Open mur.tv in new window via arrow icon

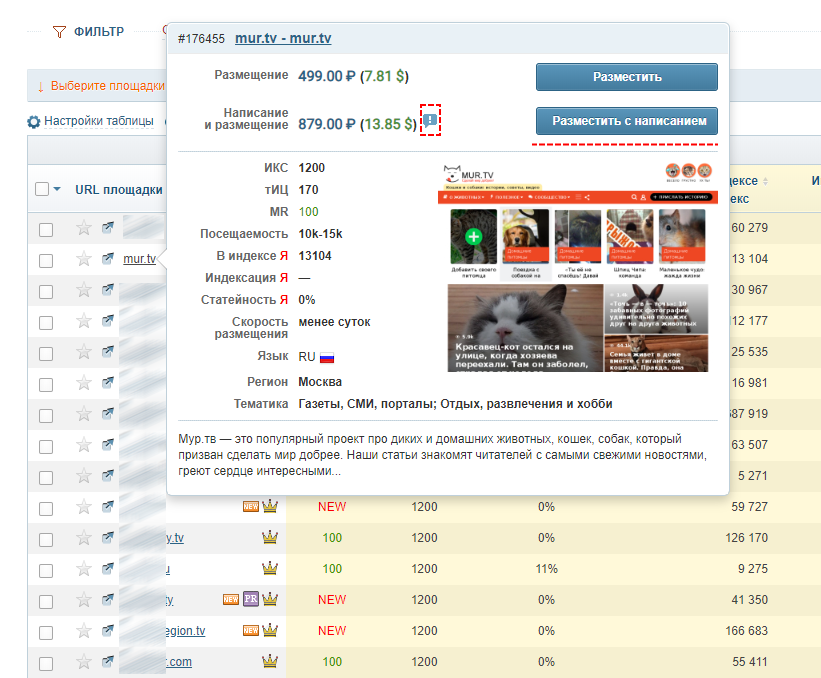coord(108,258)
